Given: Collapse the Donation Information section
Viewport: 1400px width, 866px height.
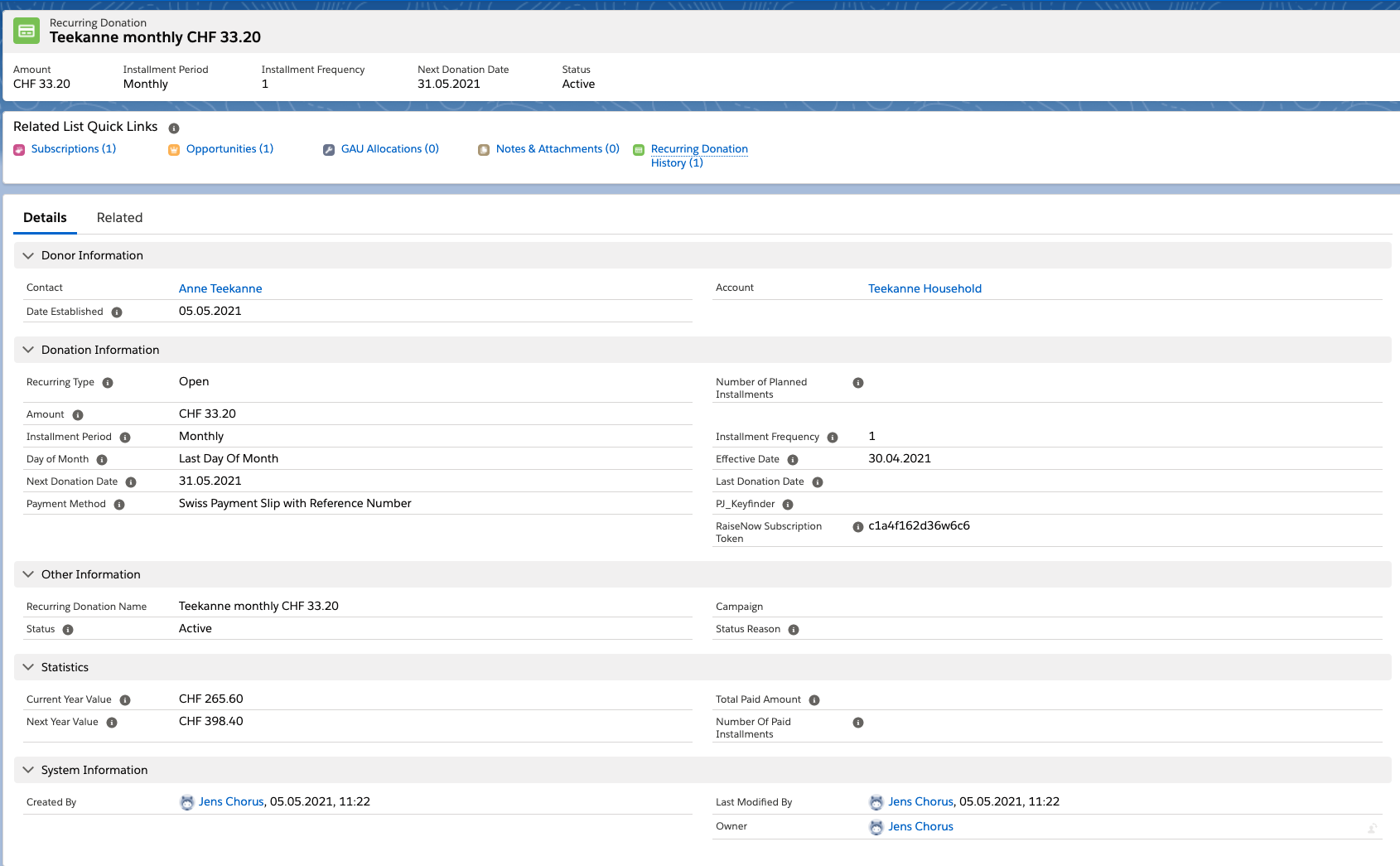Looking at the screenshot, I should 28,351.
